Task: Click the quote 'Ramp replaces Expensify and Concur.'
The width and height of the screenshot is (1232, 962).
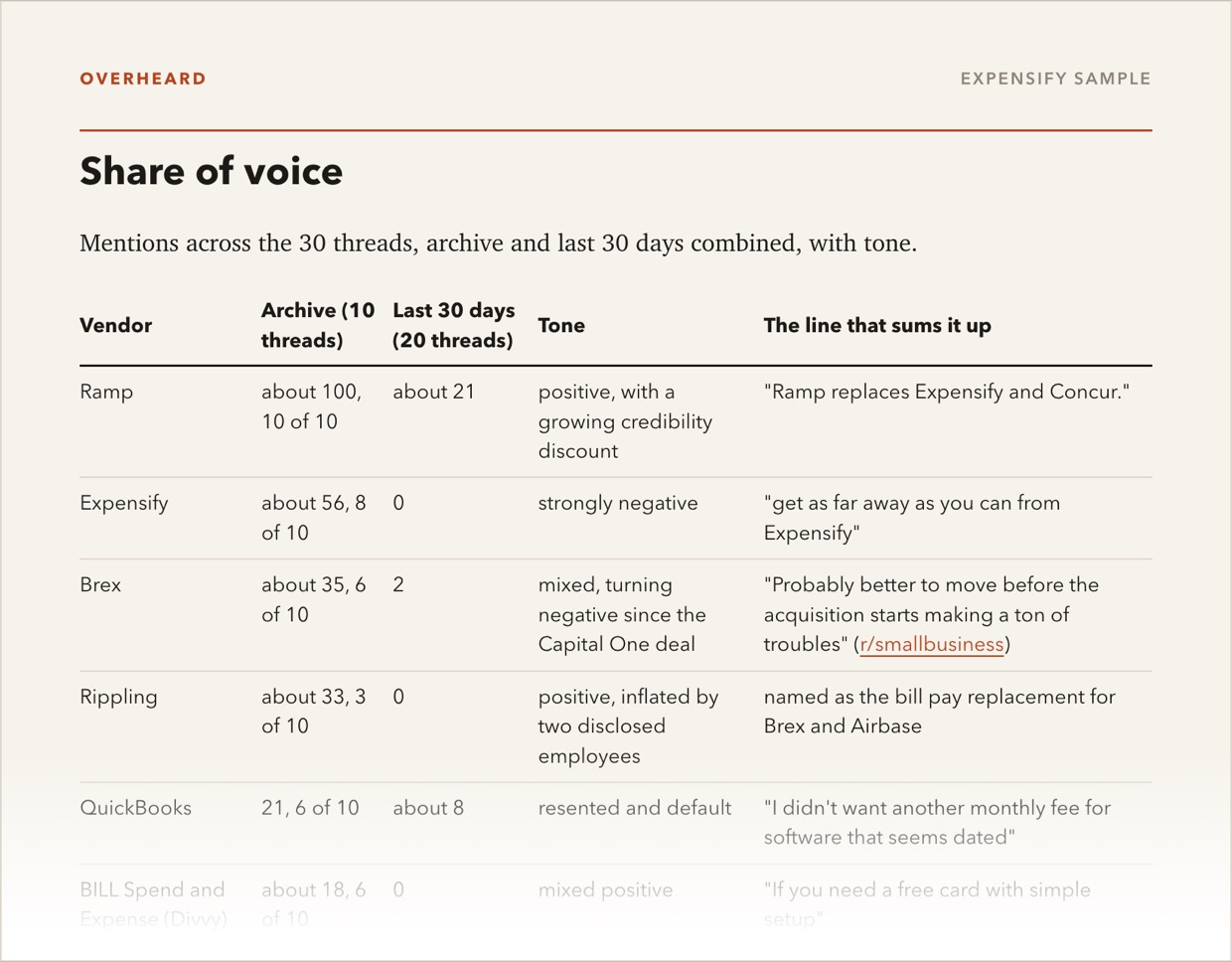Action: click(x=947, y=392)
